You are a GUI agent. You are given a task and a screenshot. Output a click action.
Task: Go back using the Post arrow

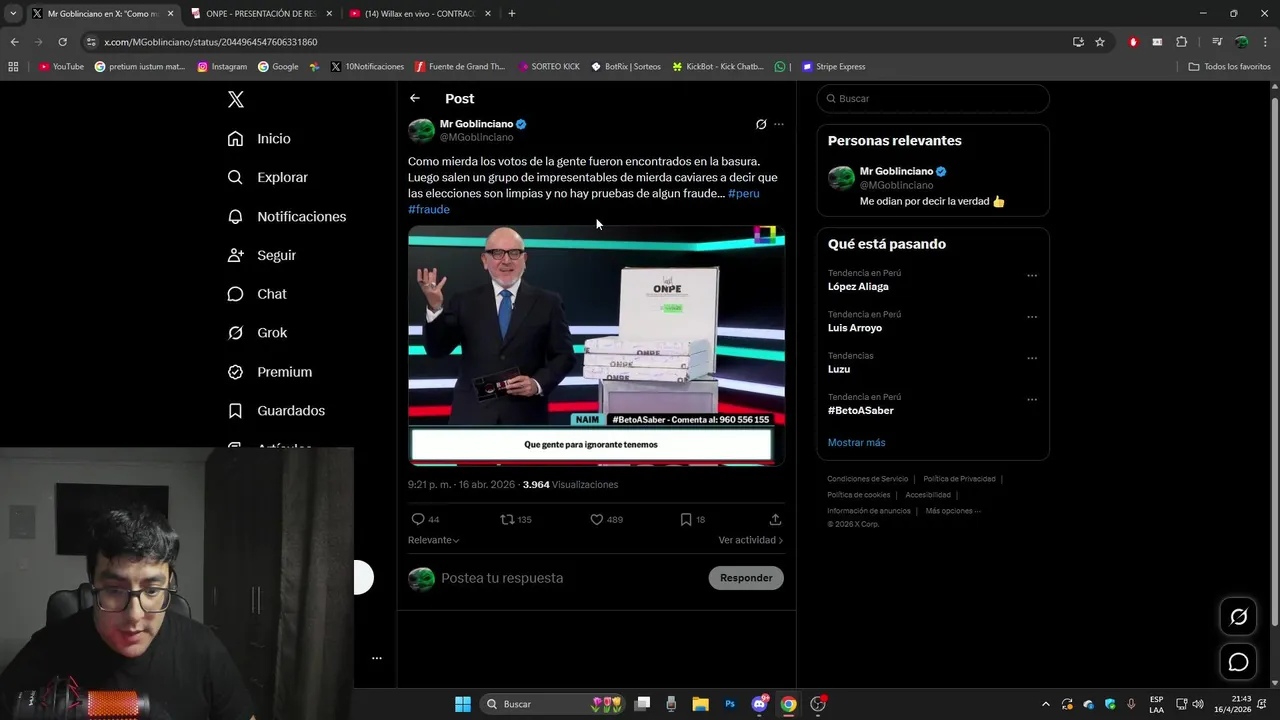point(415,98)
